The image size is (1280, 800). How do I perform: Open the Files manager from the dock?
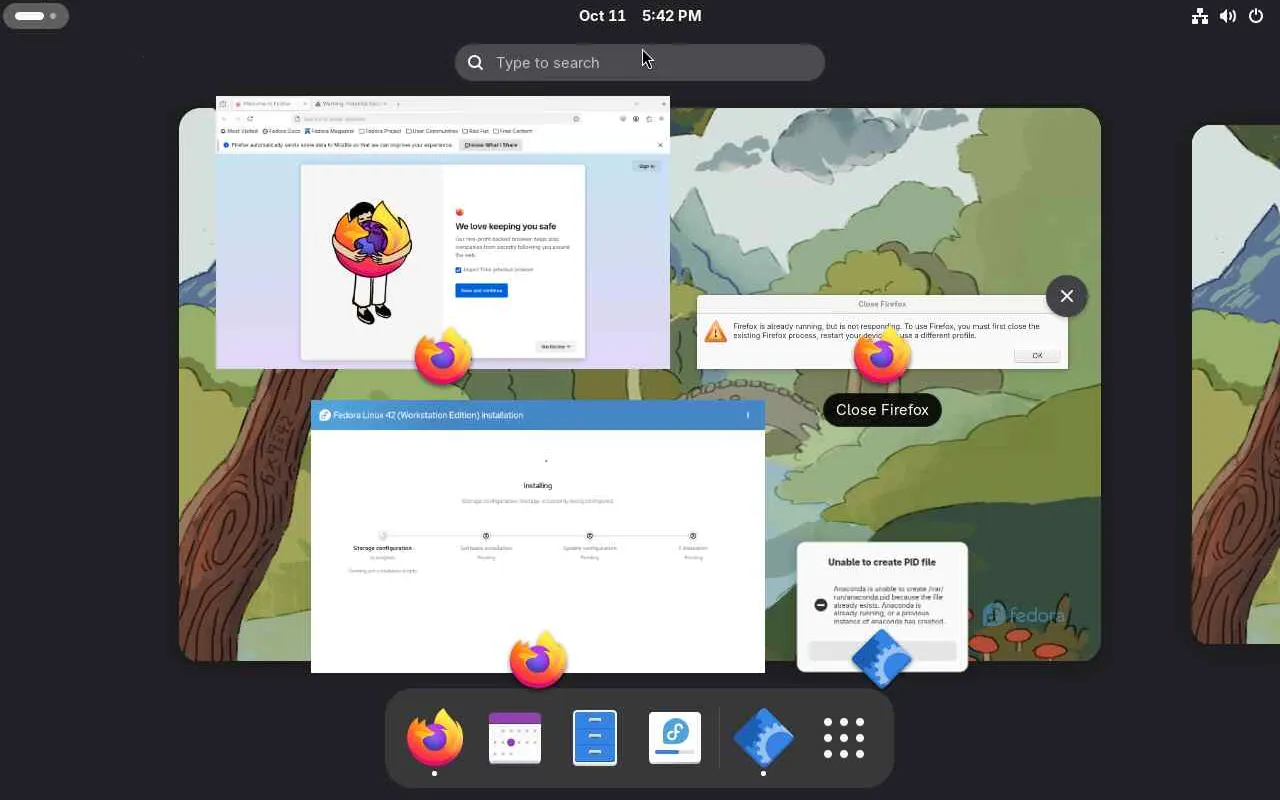pyautogui.click(x=595, y=738)
